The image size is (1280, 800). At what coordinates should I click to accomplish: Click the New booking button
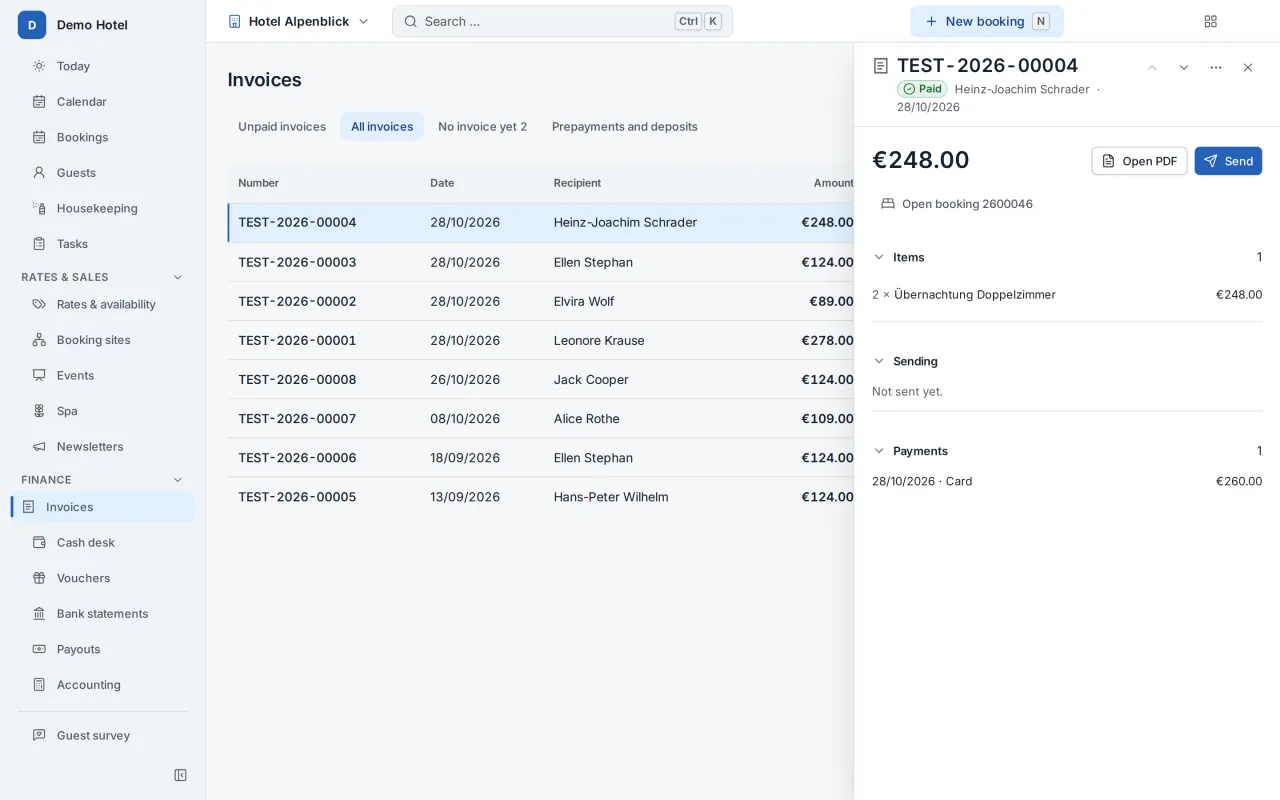click(987, 21)
